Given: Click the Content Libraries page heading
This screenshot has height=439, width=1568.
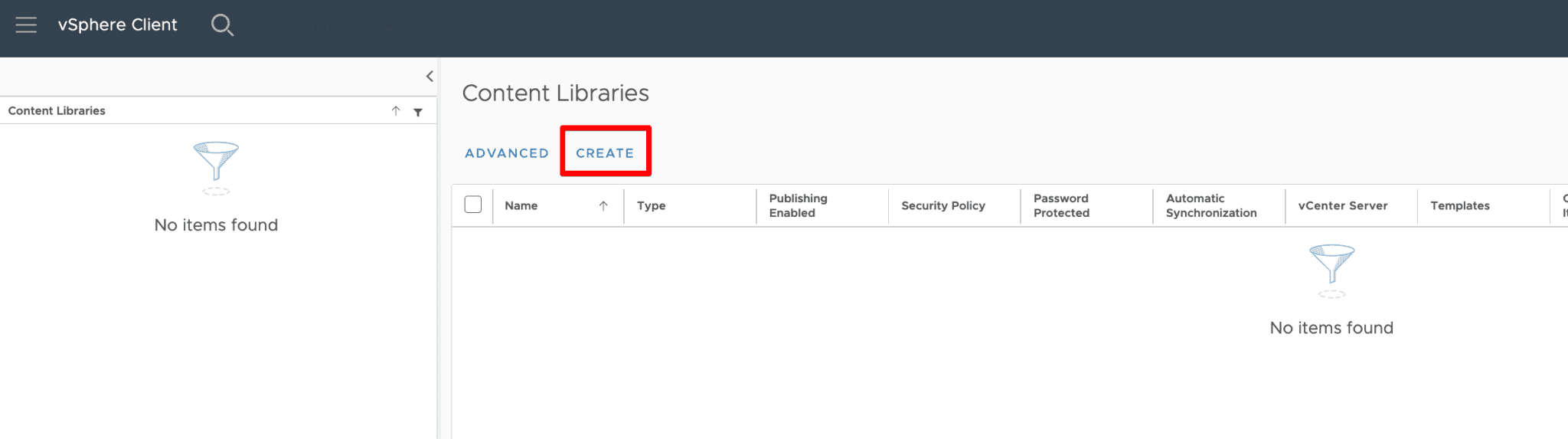Looking at the screenshot, I should pos(555,93).
